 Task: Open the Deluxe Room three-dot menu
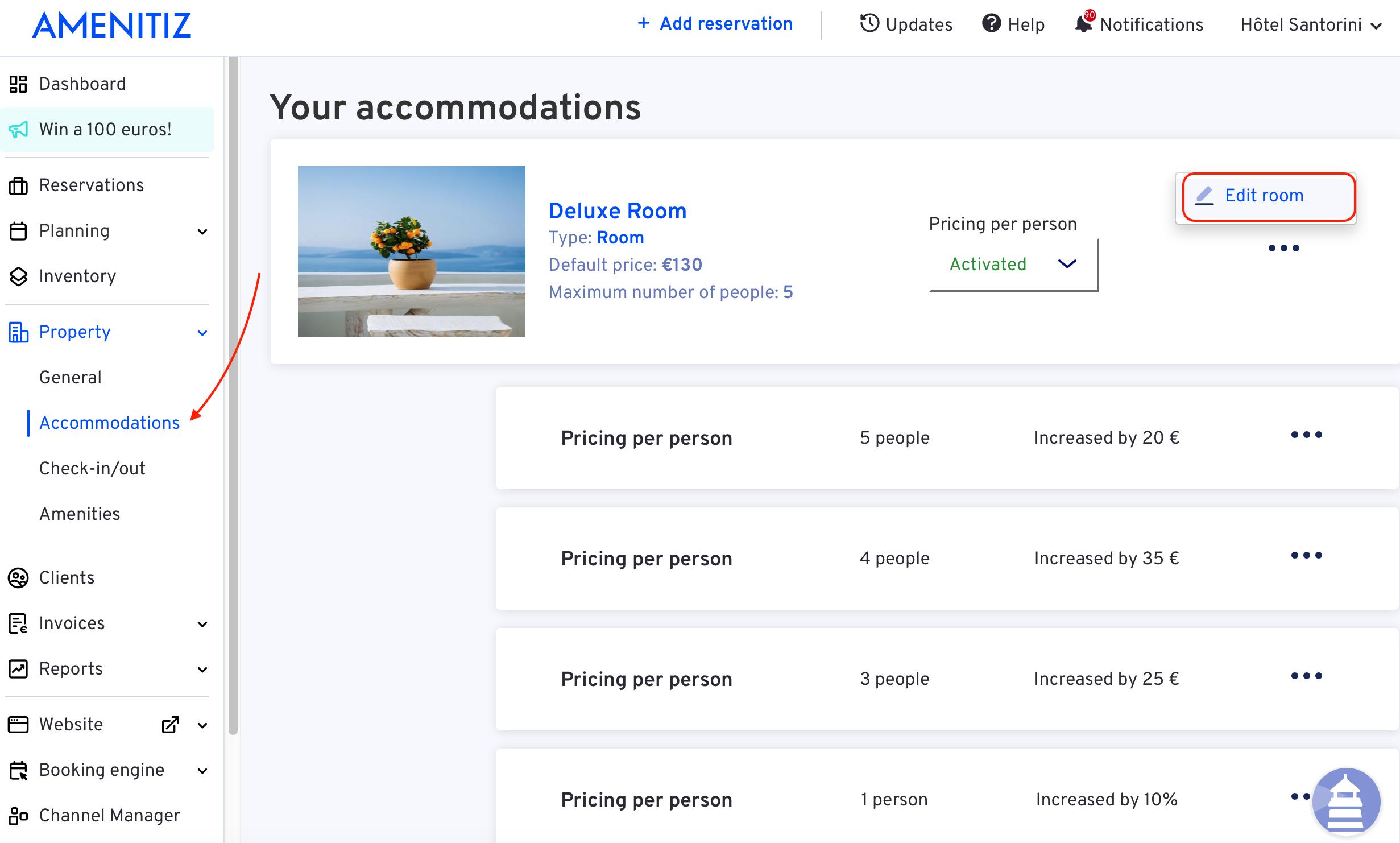click(x=1283, y=248)
